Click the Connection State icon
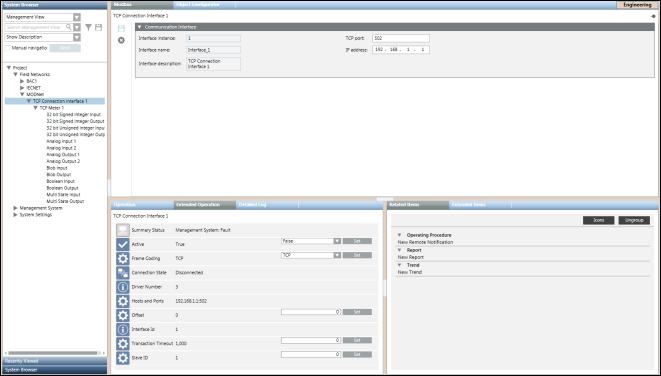 point(123,273)
